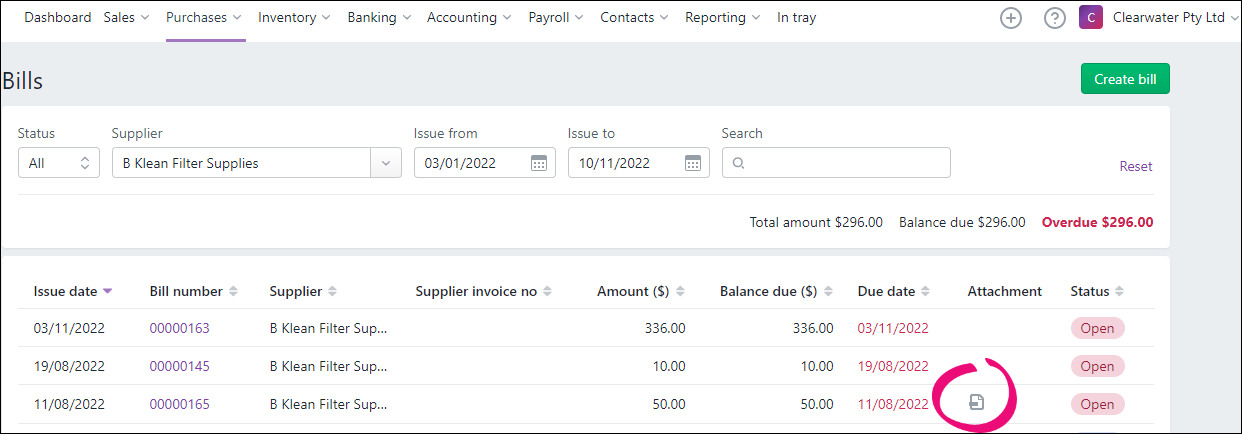Click the Search input field
Viewport: 1242px width, 434px height.
(836, 163)
